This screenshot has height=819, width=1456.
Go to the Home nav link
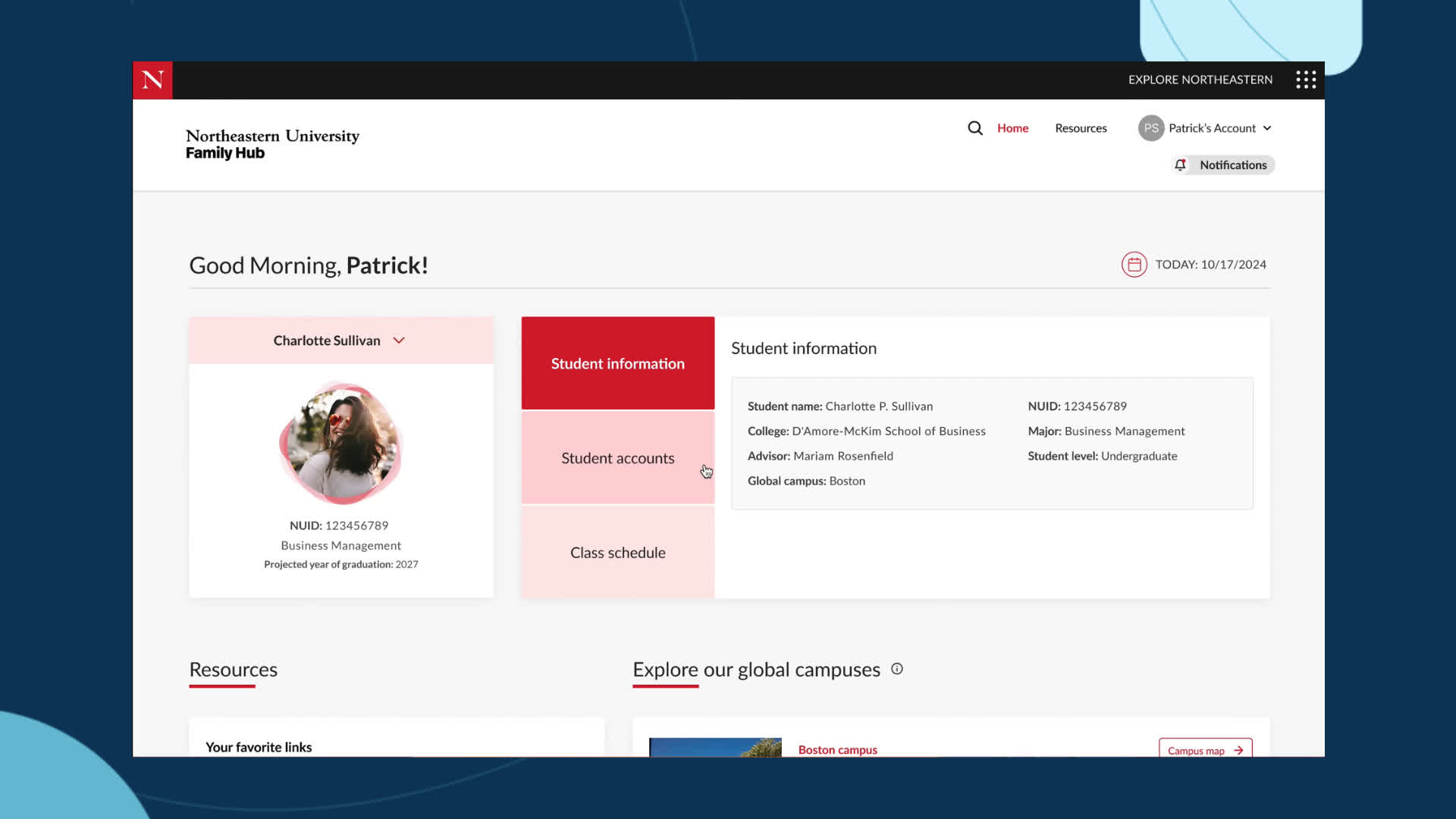1012,128
